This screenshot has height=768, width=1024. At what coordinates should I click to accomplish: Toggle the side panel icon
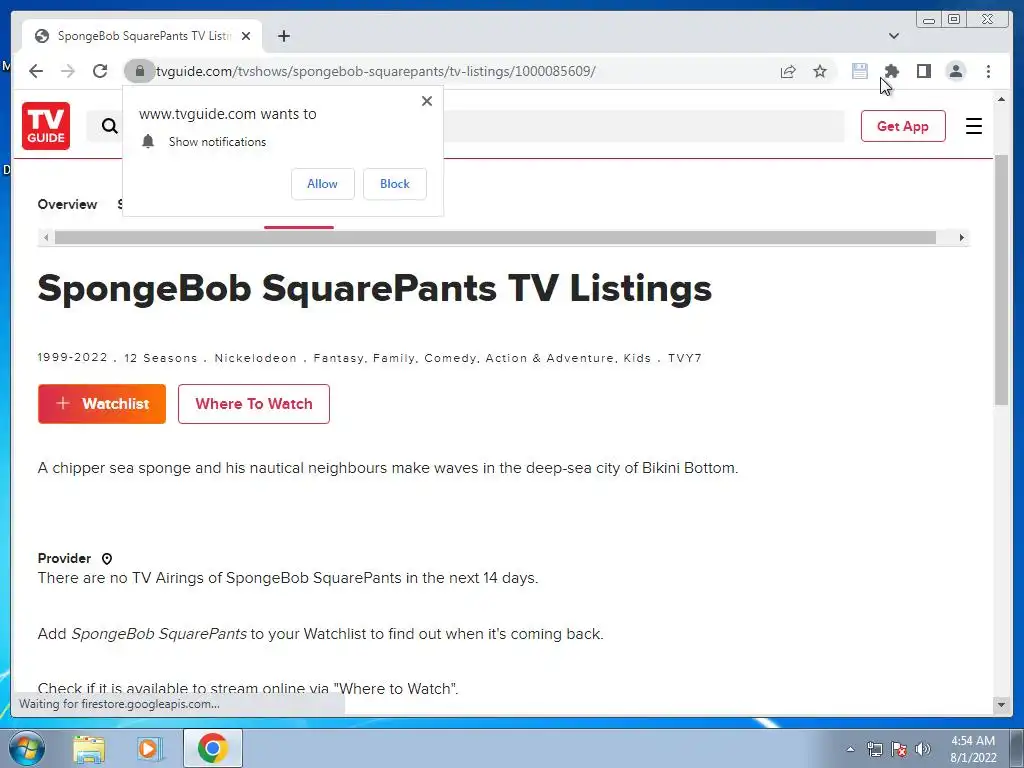923,71
